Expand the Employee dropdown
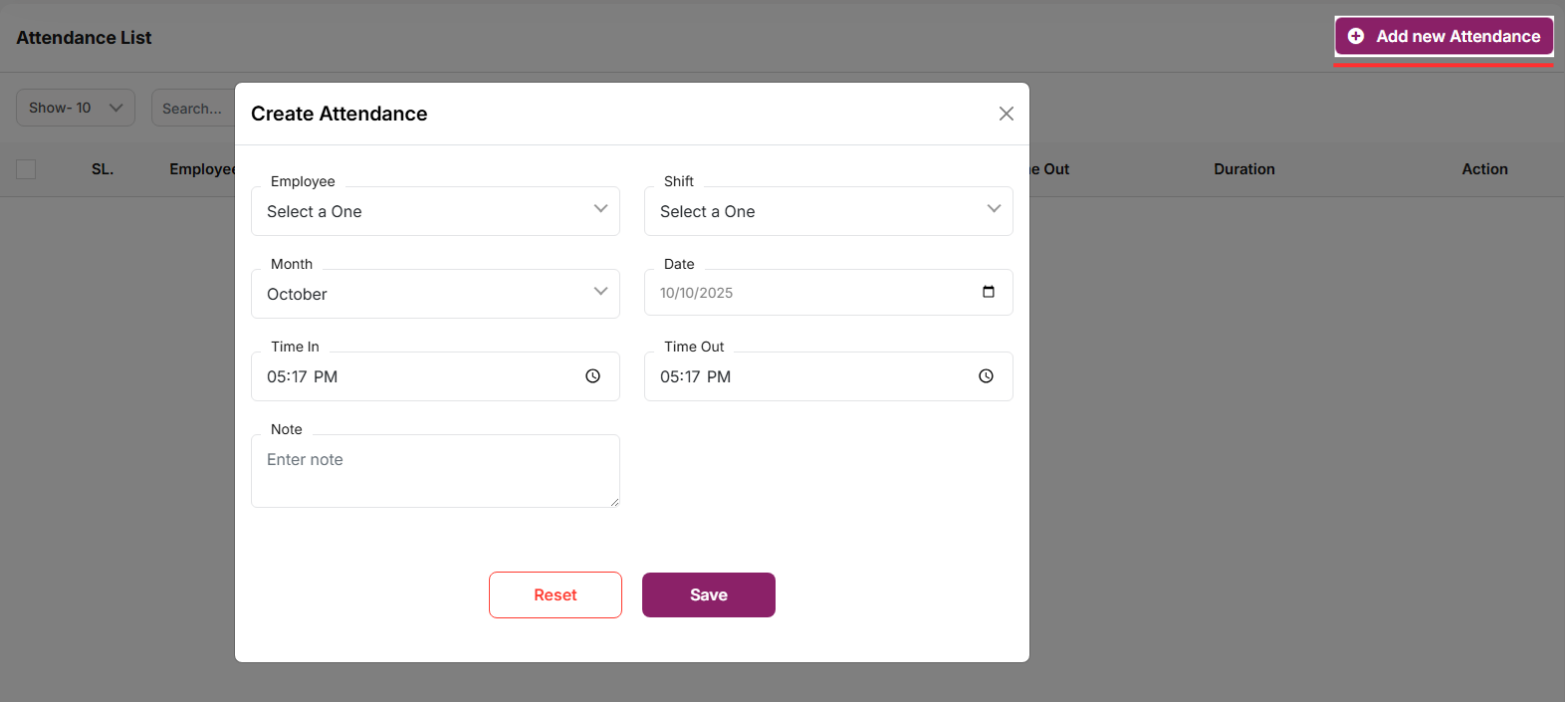Viewport: 1565px width, 703px height. click(435, 211)
